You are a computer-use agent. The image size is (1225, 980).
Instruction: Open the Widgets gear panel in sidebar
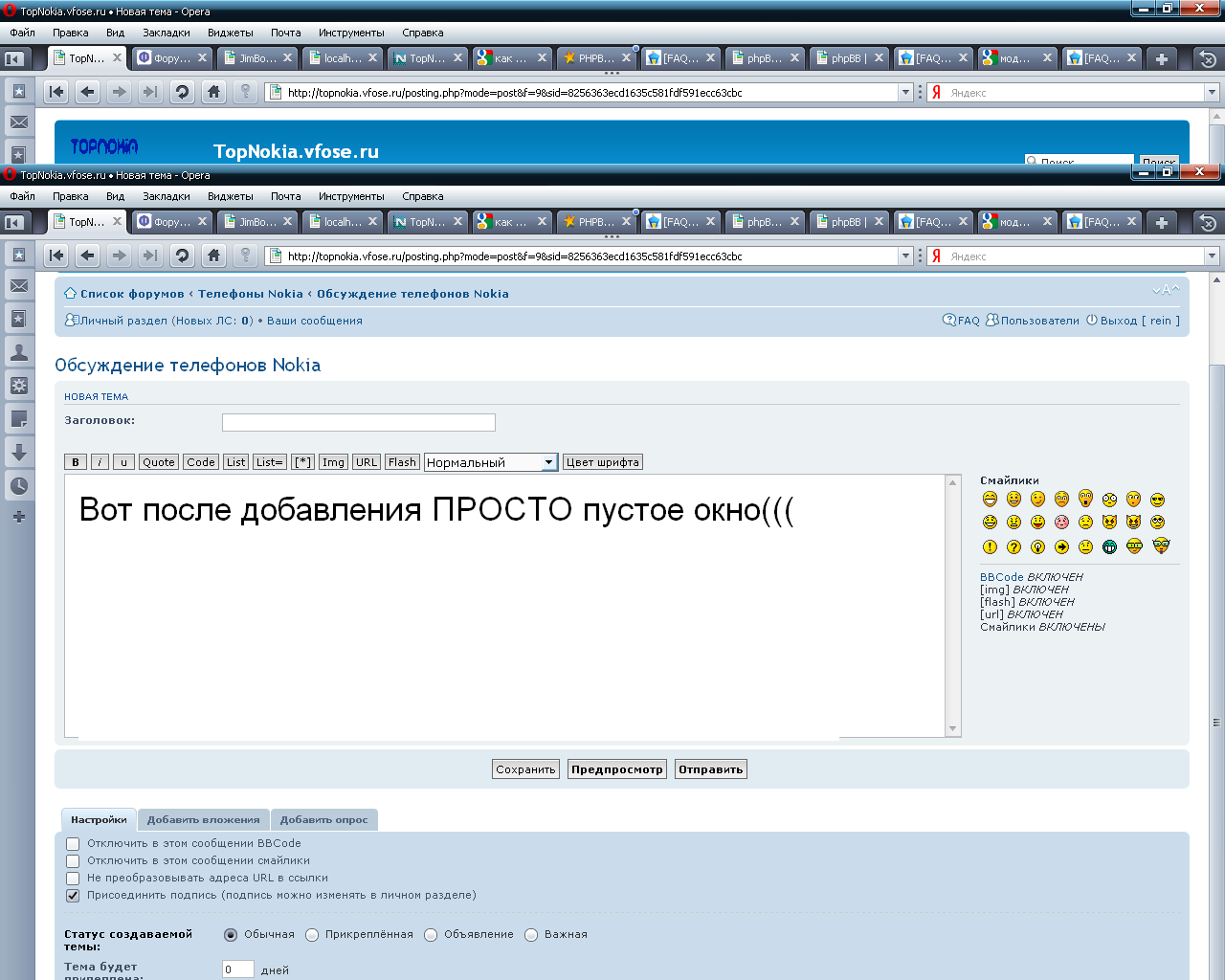(x=18, y=386)
